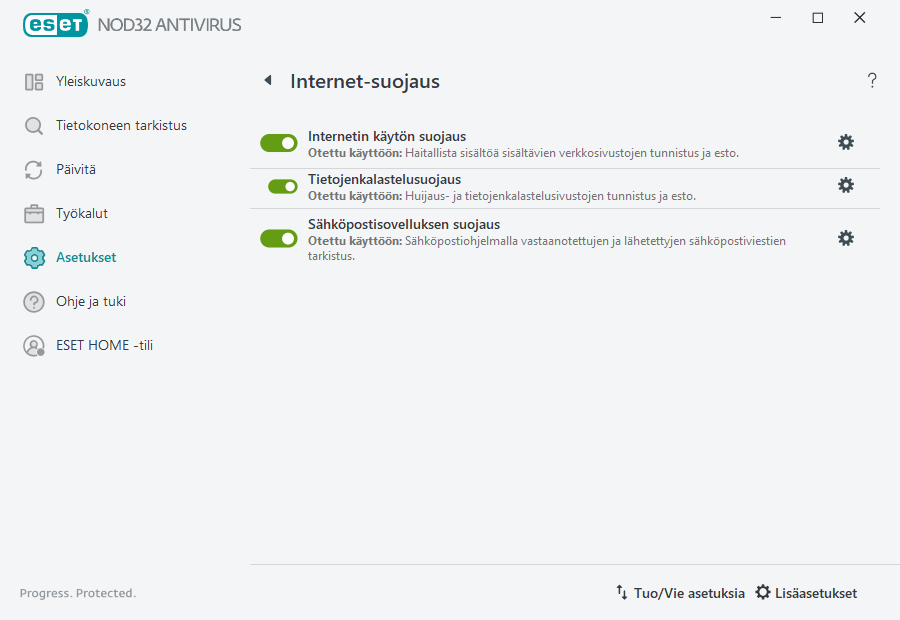Open Ohje ja tuki help icon
Image resolution: width=900 pixels, height=620 pixels.
[x=33, y=301]
